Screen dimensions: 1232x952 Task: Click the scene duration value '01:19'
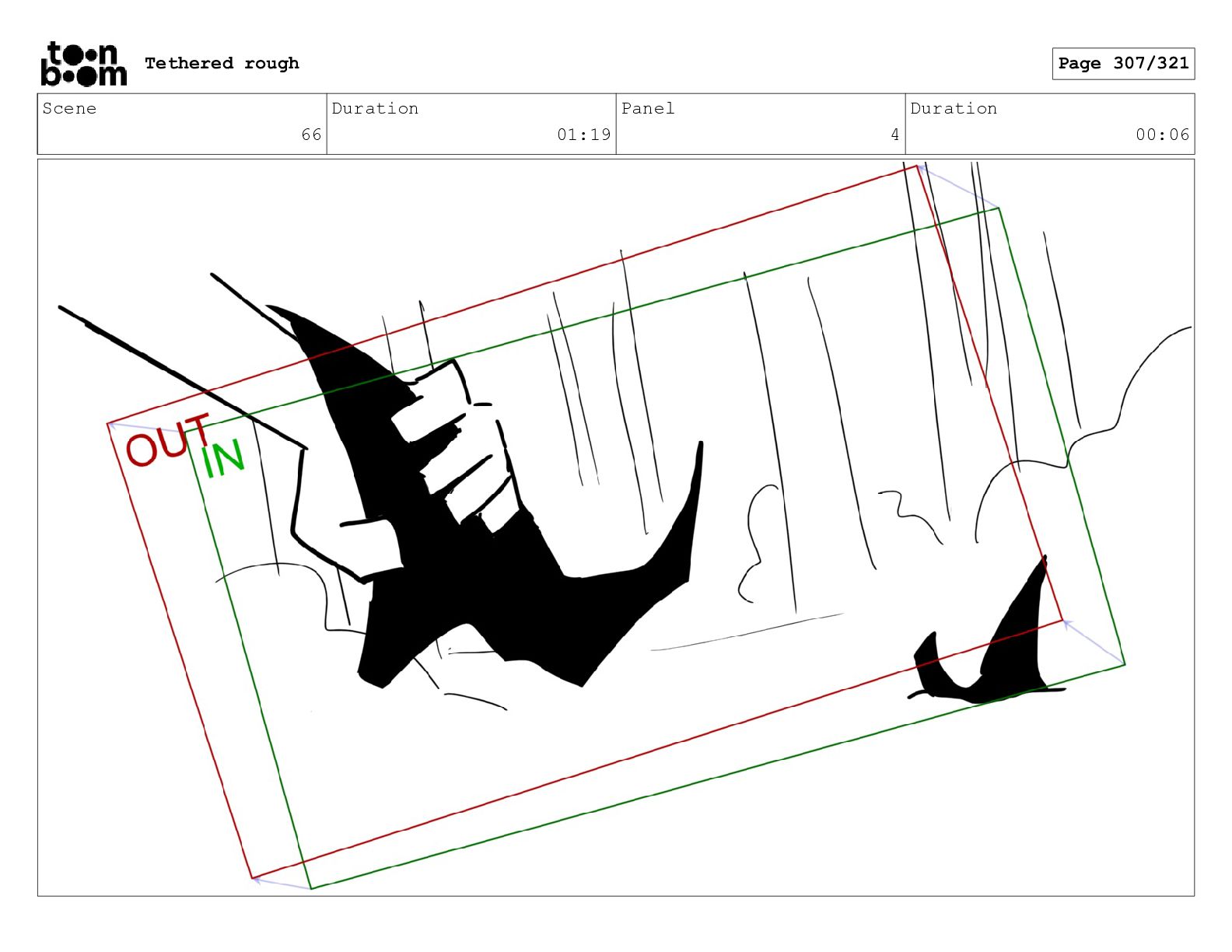coord(584,135)
